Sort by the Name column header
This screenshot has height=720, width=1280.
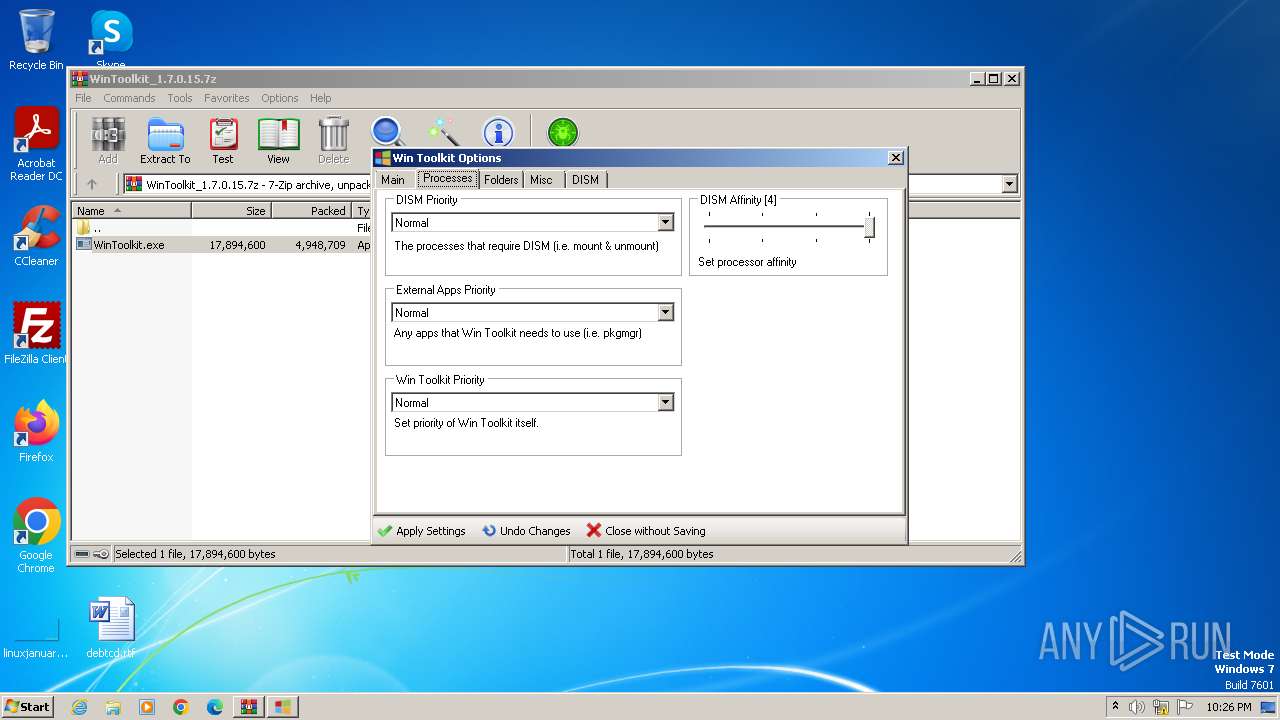(x=131, y=211)
